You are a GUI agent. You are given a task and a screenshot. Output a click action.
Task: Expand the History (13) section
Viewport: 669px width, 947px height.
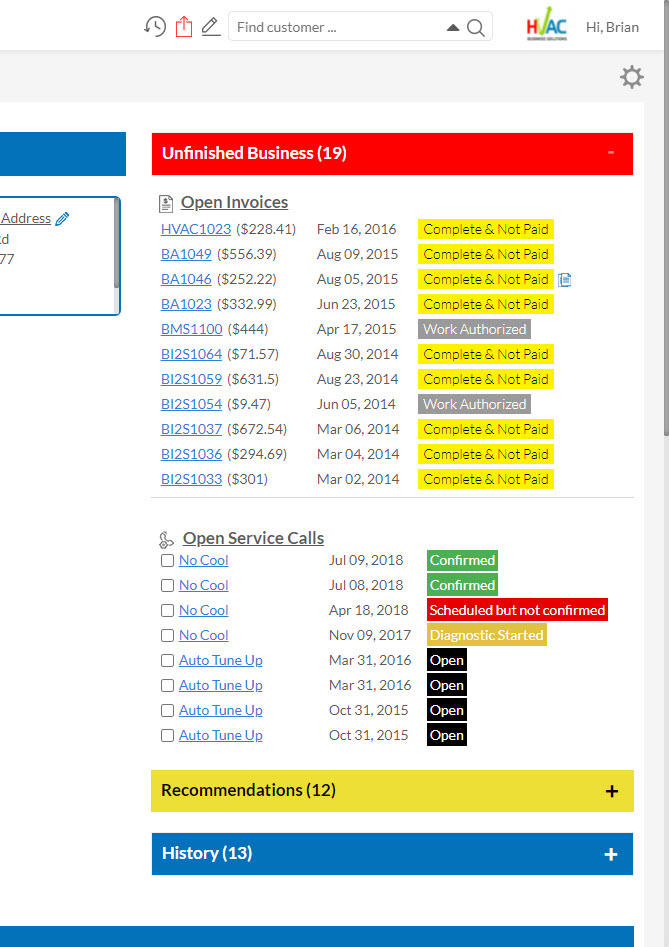coord(611,854)
